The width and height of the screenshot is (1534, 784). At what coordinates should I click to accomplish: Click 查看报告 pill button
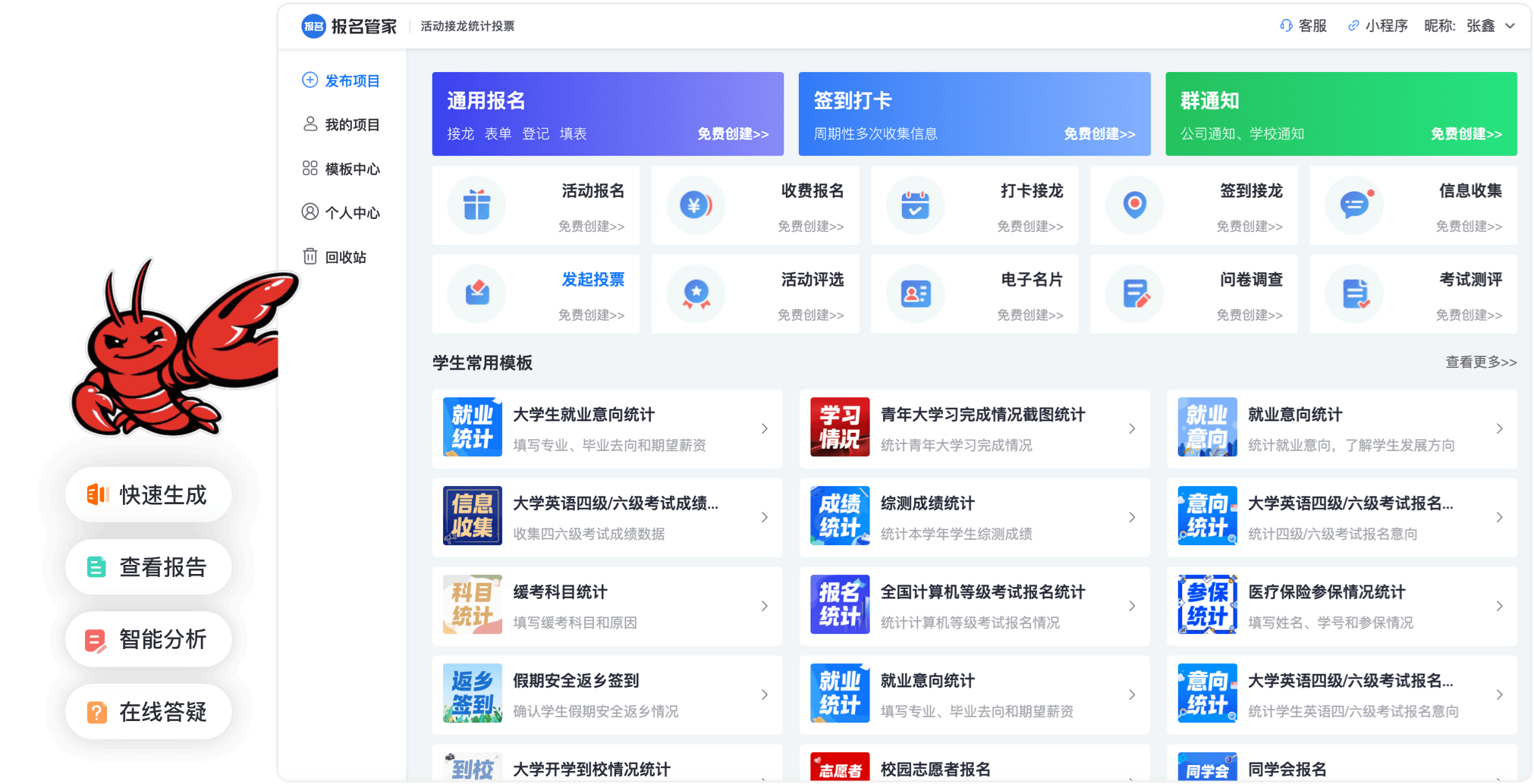click(x=148, y=566)
